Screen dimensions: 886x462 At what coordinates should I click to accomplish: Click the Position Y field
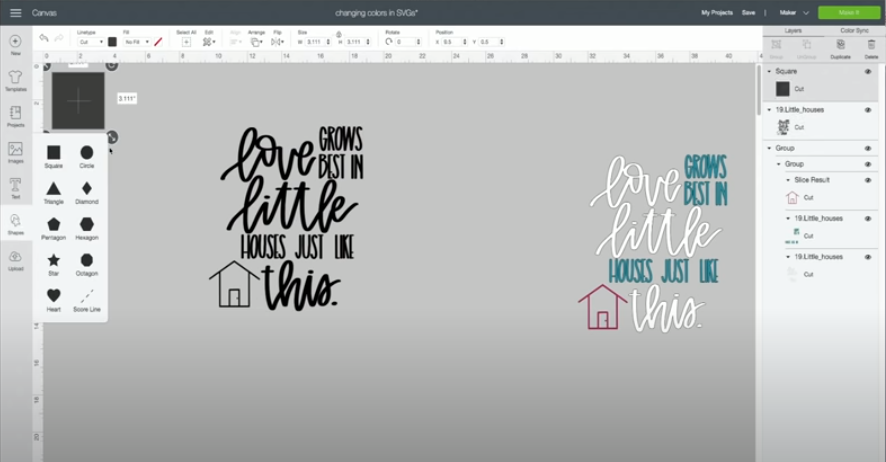click(492, 42)
